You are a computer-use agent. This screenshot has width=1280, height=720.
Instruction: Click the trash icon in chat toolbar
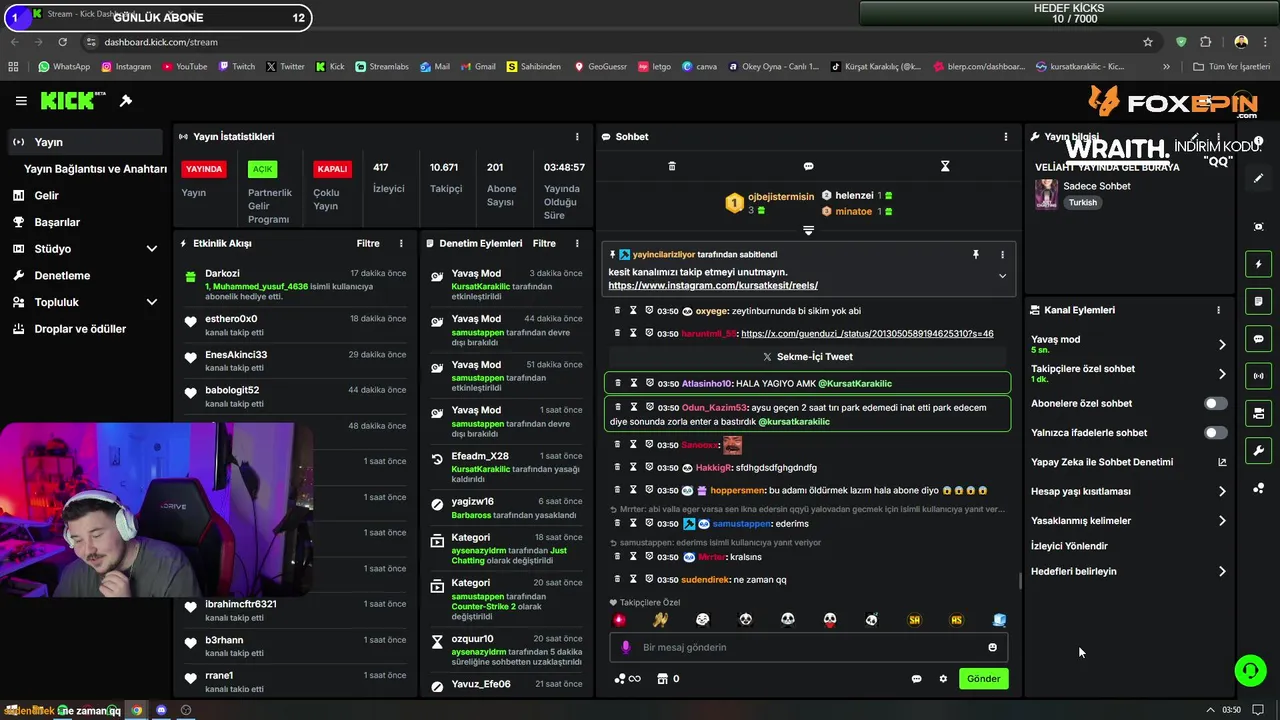tap(672, 166)
